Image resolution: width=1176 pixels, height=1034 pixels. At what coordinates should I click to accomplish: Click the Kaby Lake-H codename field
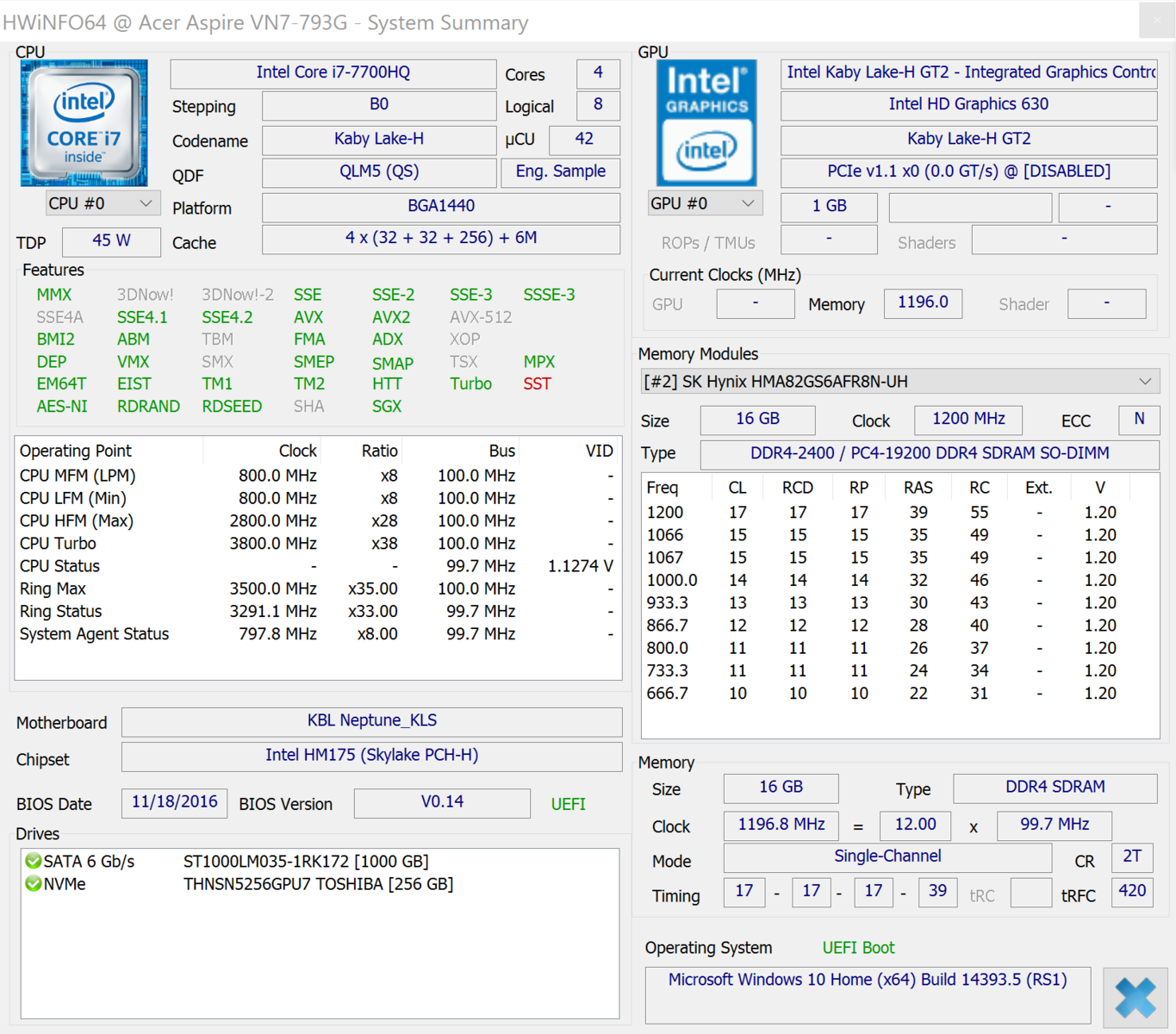(379, 140)
